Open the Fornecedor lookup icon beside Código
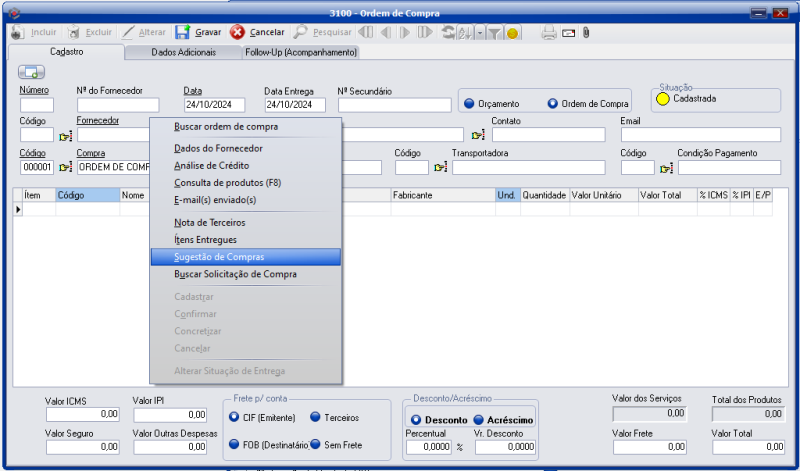Viewport: 800px width, 471px height. 66,136
